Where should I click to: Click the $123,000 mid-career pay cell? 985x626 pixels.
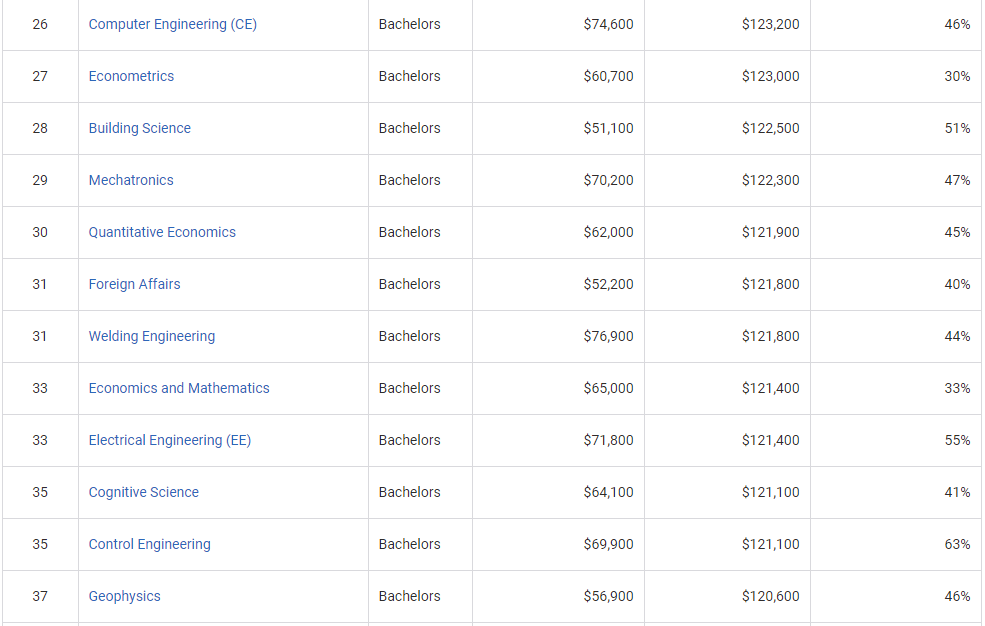pyautogui.click(x=770, y=76)
